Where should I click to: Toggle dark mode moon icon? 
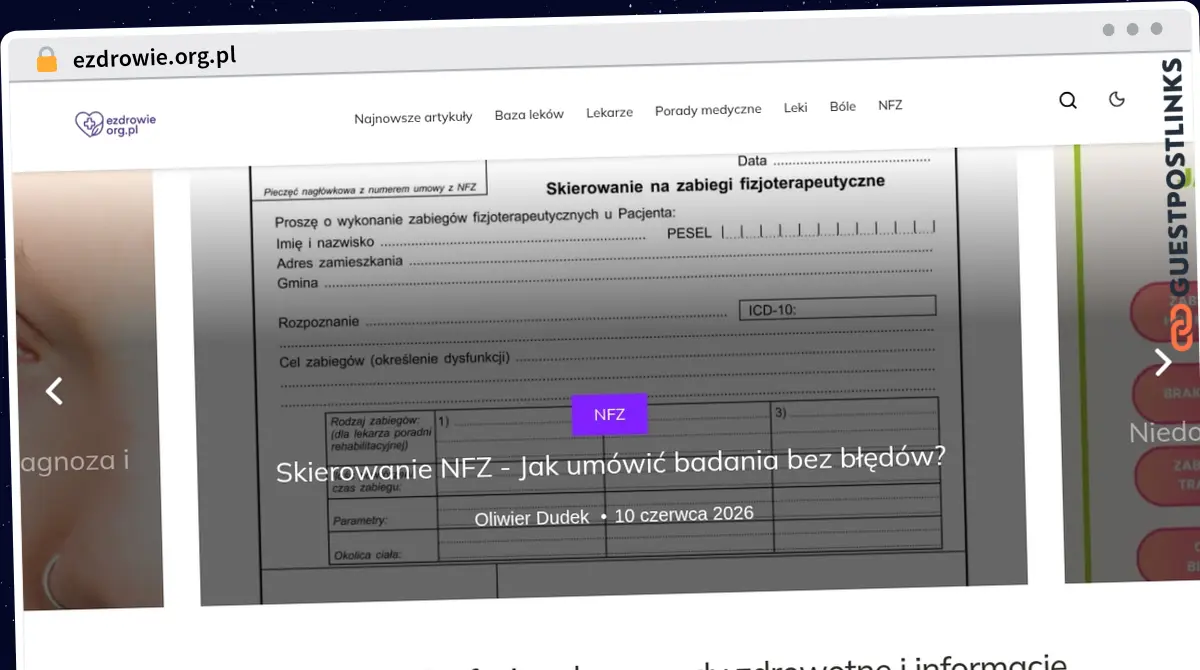pos(1117,98)
